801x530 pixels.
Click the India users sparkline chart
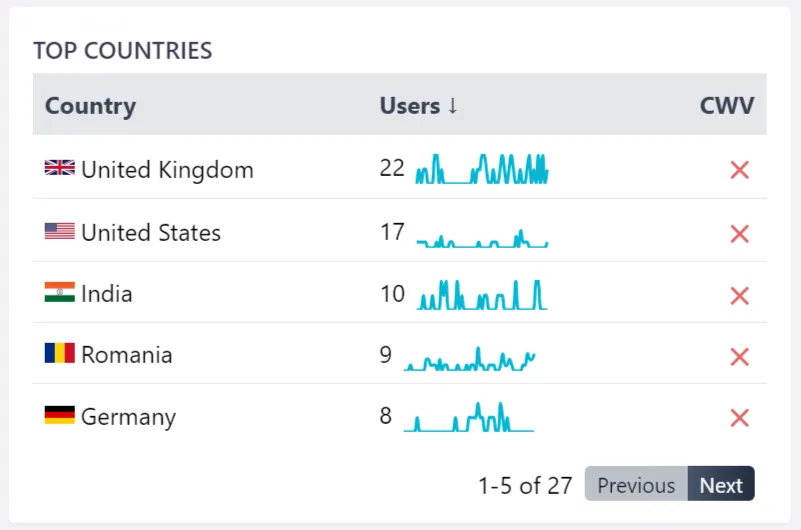tap(482, 294)
